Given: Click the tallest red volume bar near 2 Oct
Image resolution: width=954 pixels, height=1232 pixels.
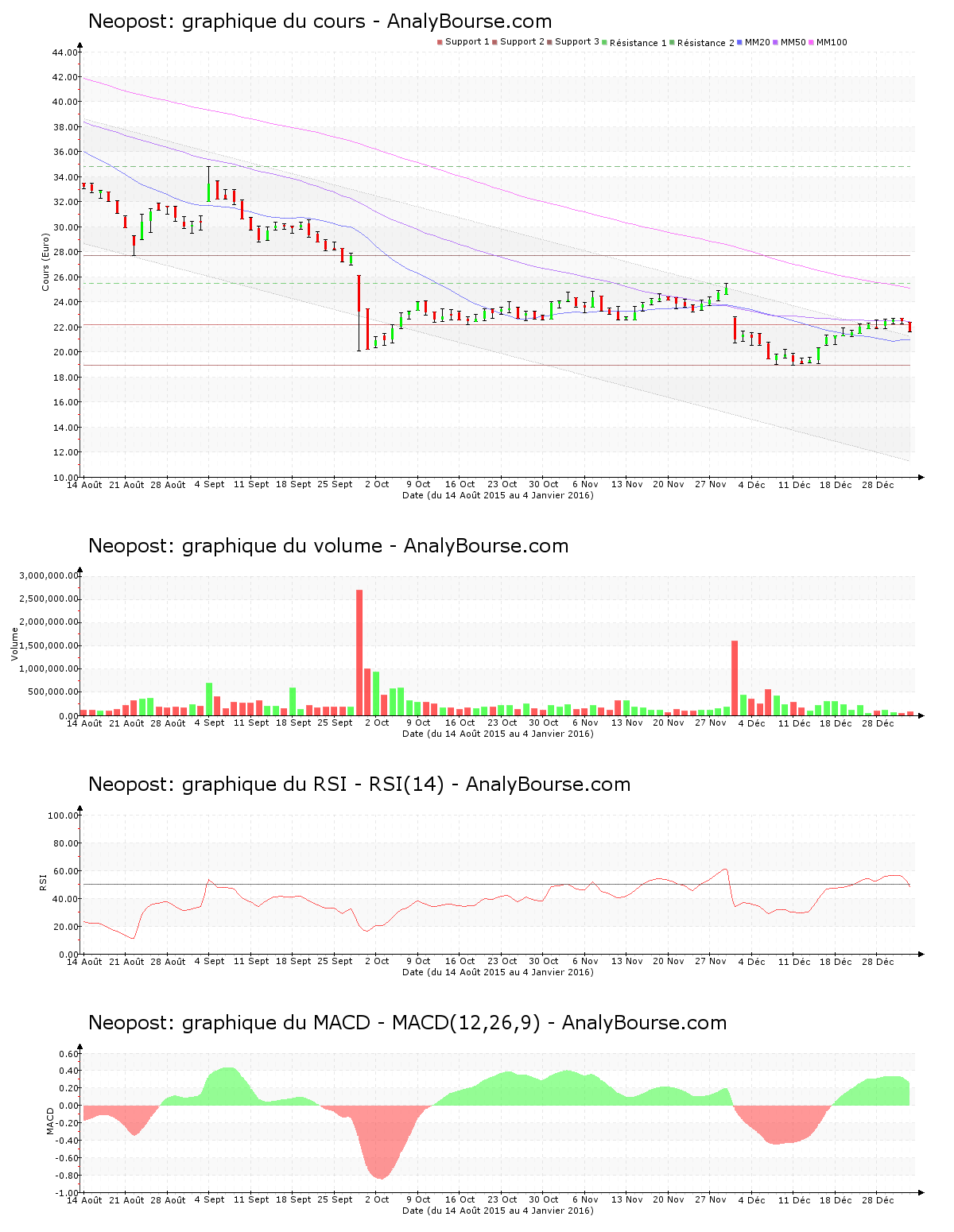Looking at the screenshot, I should [359, 653].
